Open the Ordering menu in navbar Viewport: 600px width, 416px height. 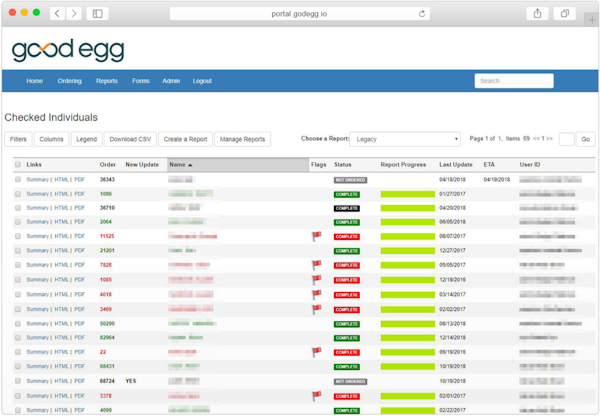[x=69, y=81]
